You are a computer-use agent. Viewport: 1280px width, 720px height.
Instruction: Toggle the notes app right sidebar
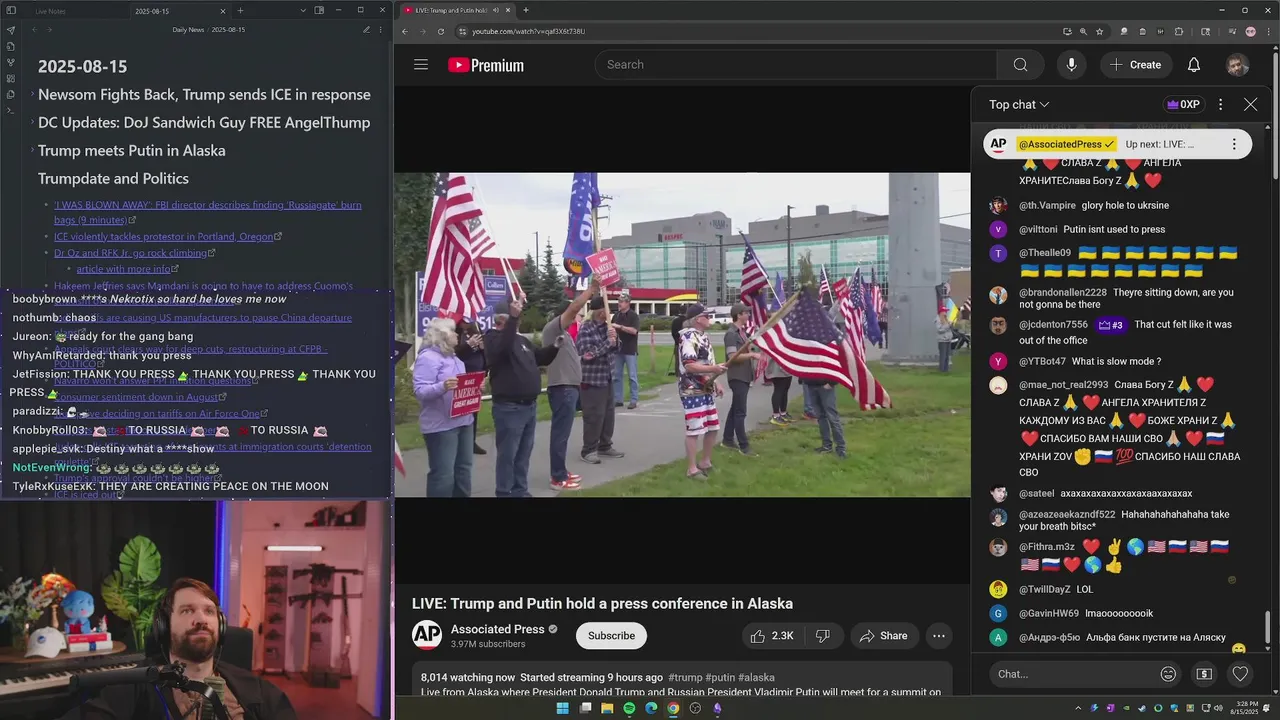tap(320, 10)
